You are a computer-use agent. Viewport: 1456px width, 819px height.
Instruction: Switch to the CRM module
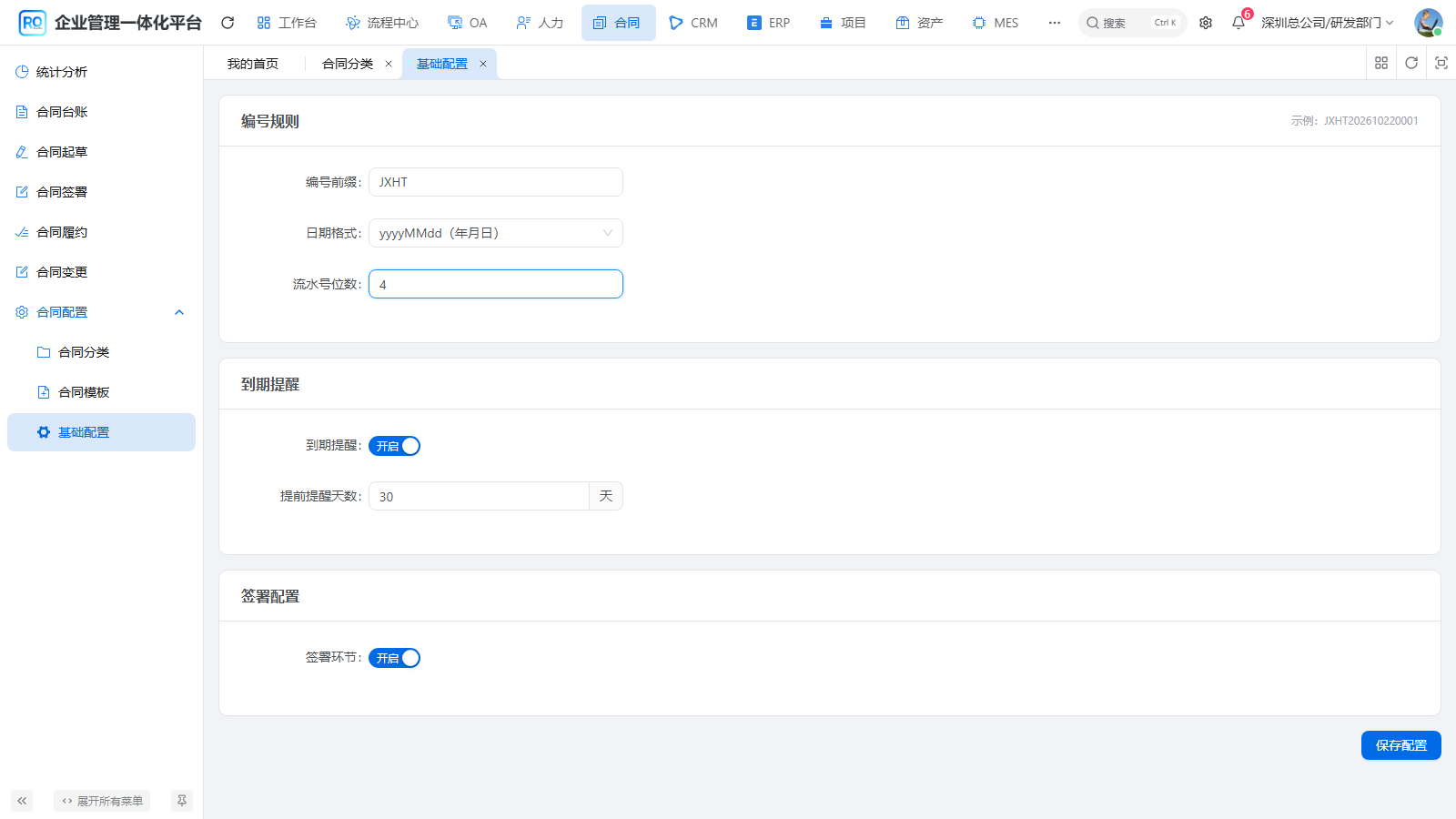(693, 23)
